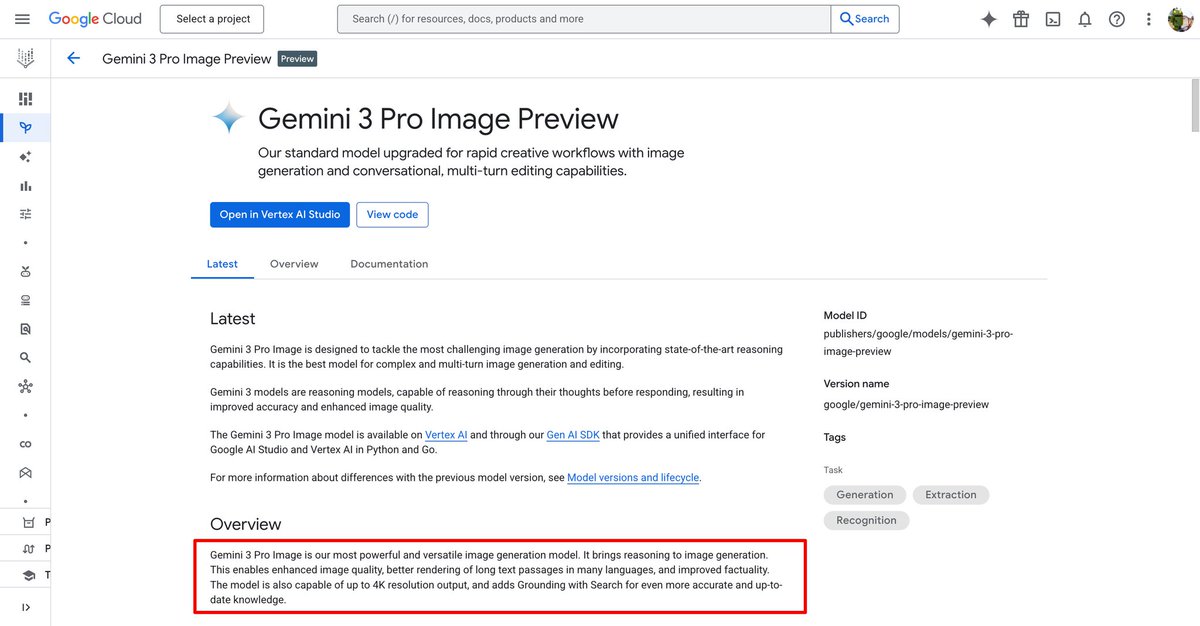
Task: Switch to the Overview tab
Action: [293, 263]
